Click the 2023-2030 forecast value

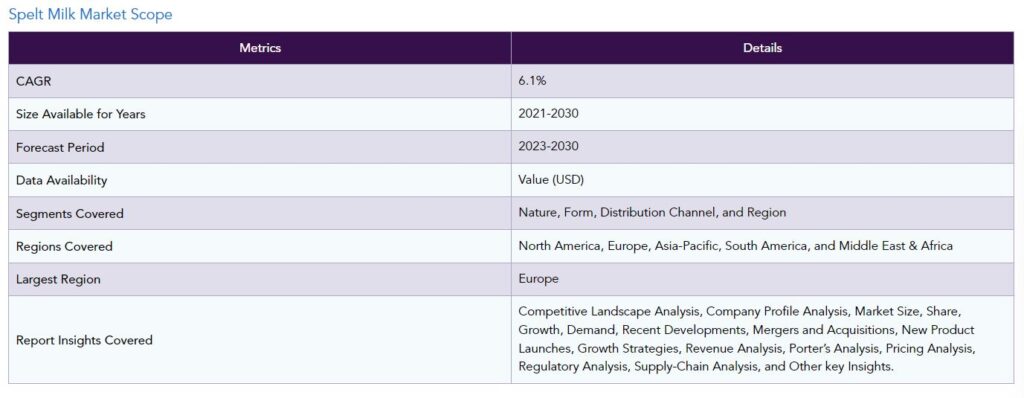pyautogui.click(x=549, y=147)
